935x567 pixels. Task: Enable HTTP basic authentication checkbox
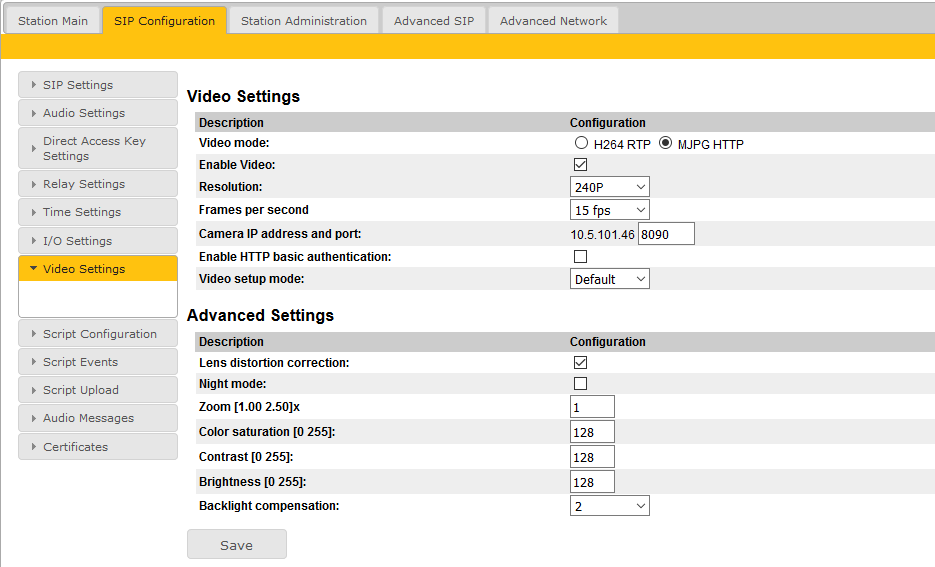pyautogui.click(x=580, y=257)
